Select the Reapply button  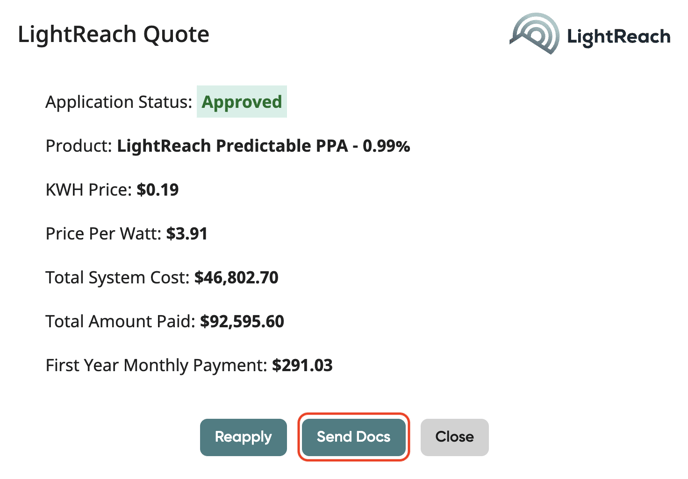[x=244, y=437]
